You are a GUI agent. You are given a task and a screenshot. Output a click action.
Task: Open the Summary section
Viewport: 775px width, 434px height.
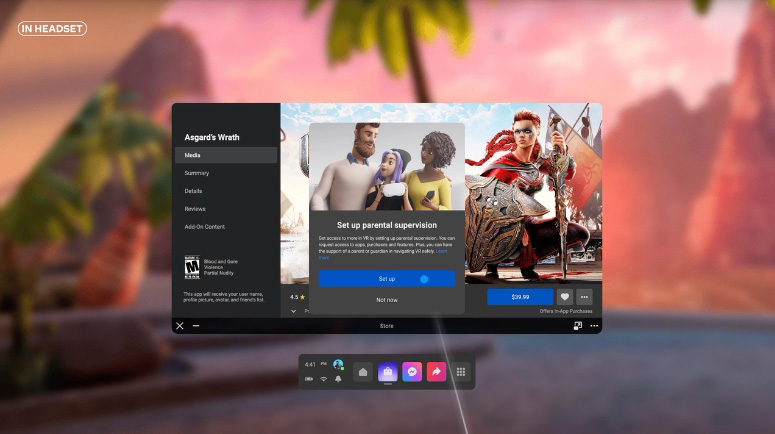coord(197,173)
